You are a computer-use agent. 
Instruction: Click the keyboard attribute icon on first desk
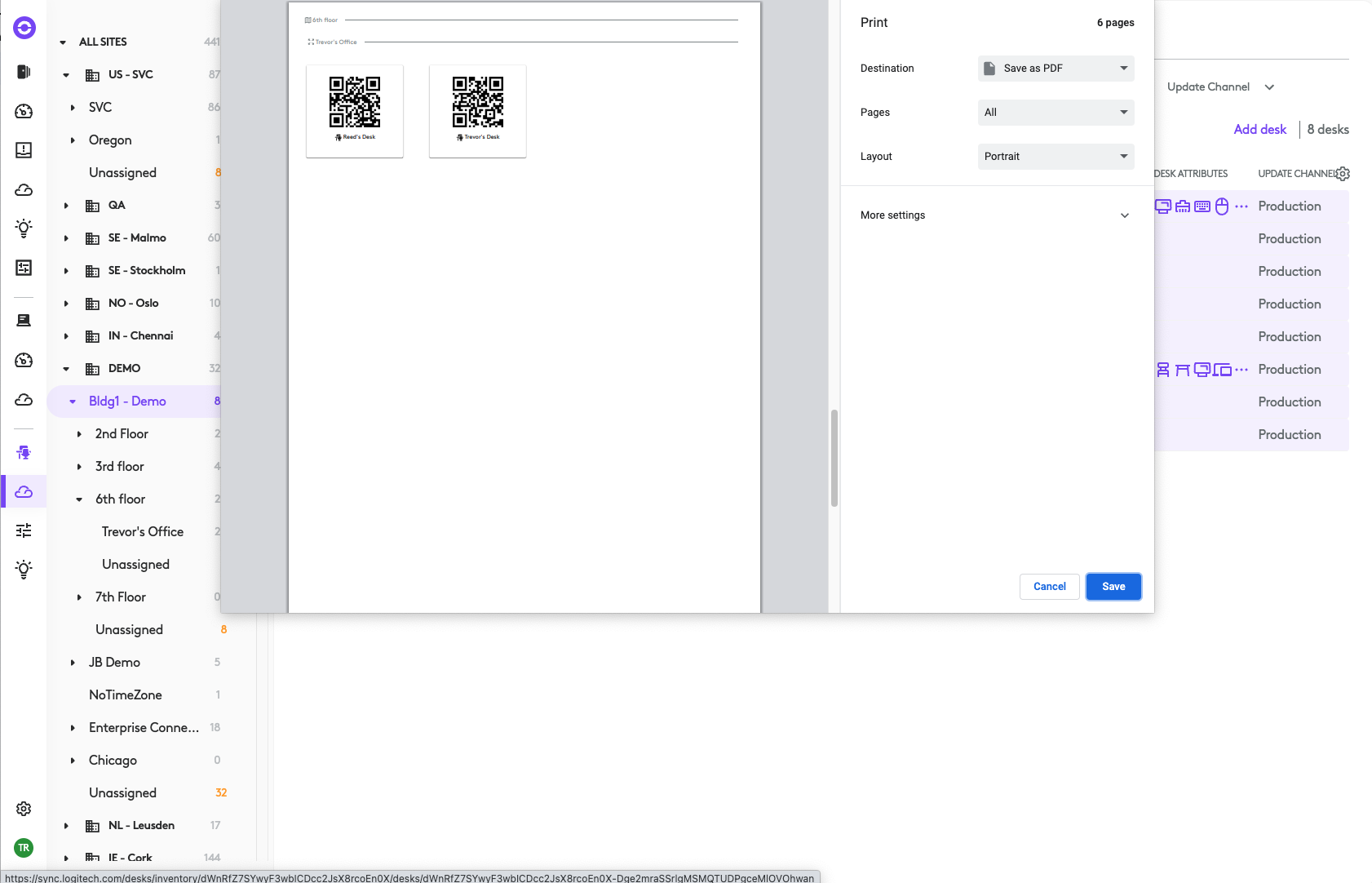coord(1201,206)
